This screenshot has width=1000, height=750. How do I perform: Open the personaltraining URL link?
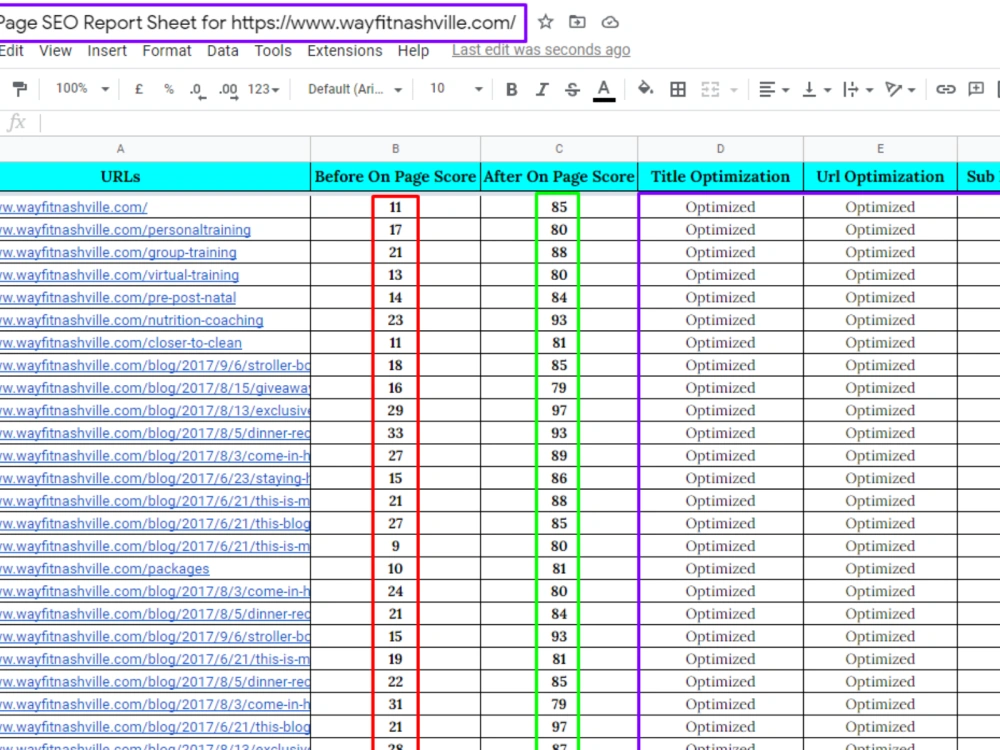[x=125, y=230]
